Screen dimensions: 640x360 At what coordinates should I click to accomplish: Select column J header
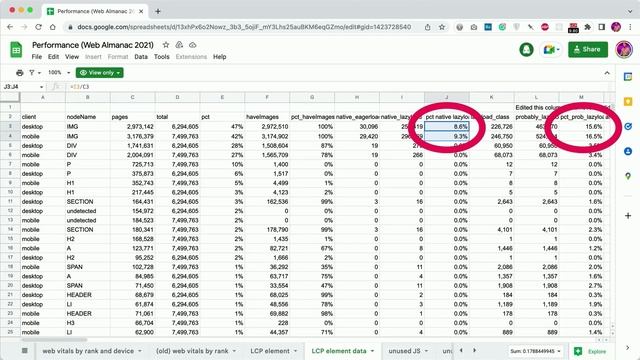tap(447, 97)
